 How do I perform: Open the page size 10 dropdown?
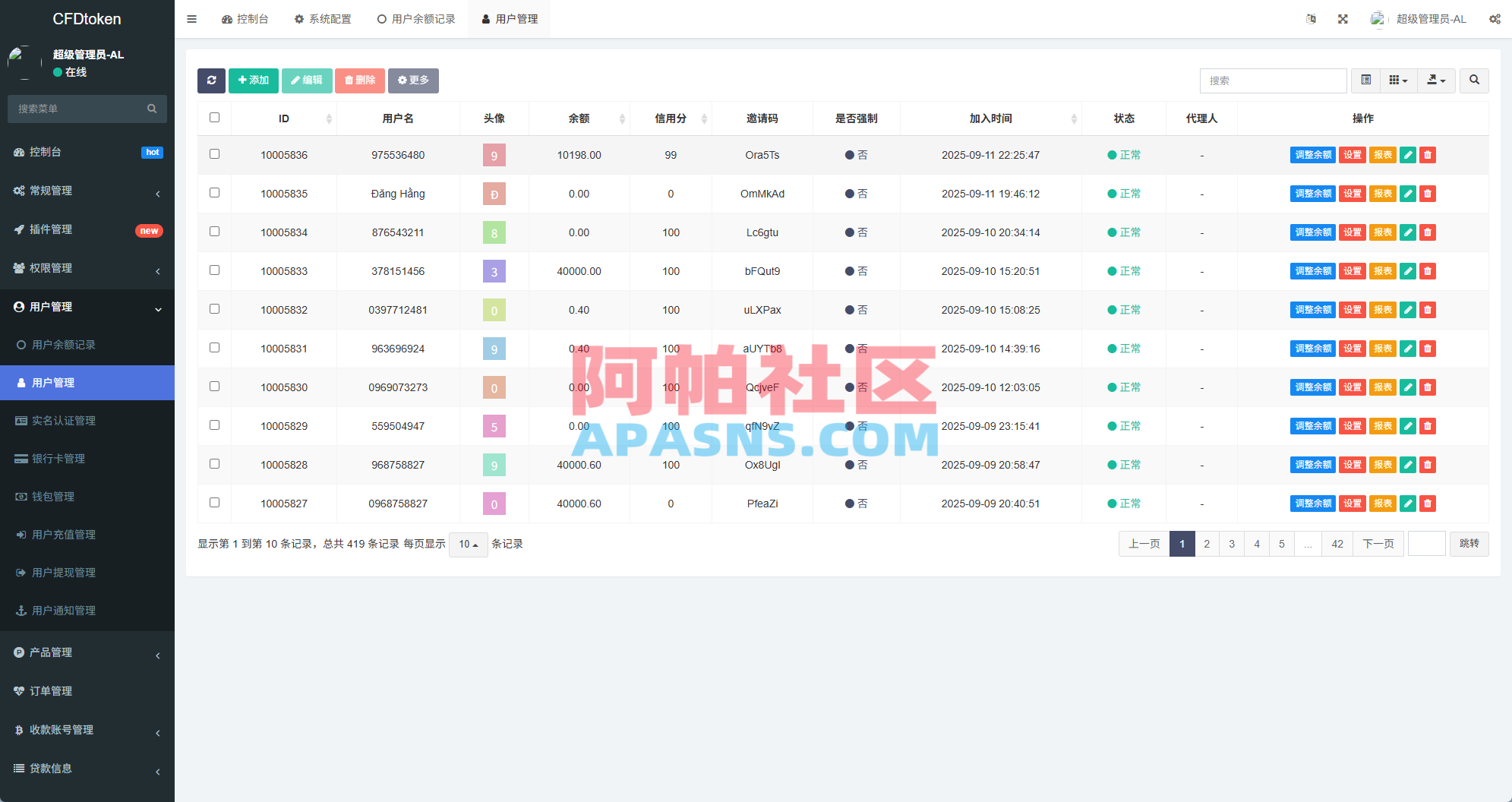point(468,544)
